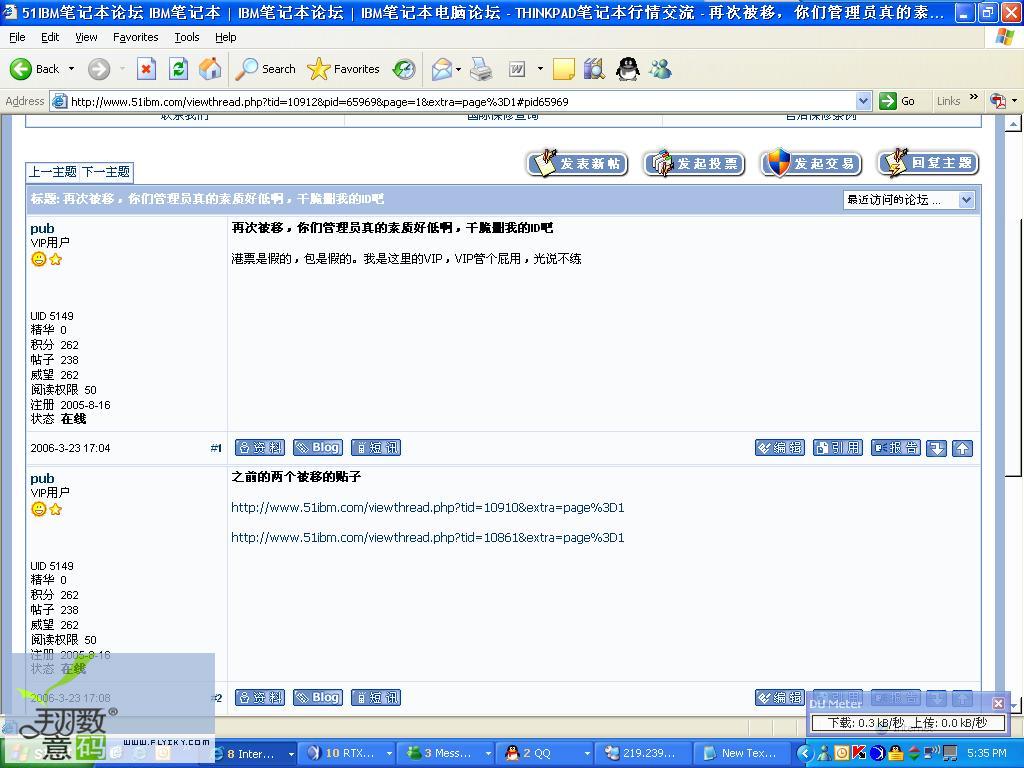Open the Edit with Word dropdown arrow
Image resolution: width=1024 pixels, height=768 pixels.
pos(540,69)
